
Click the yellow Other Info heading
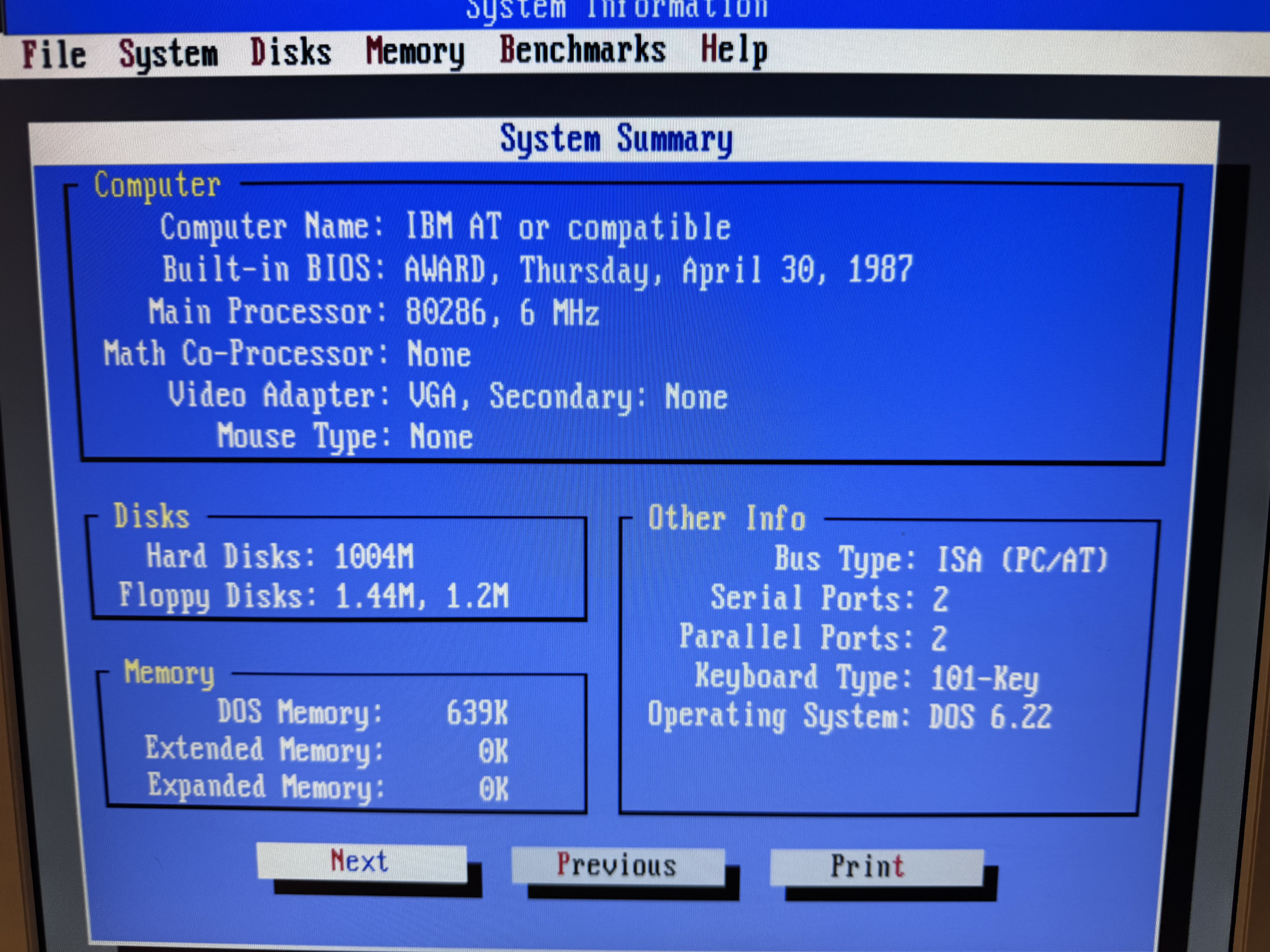727,518
